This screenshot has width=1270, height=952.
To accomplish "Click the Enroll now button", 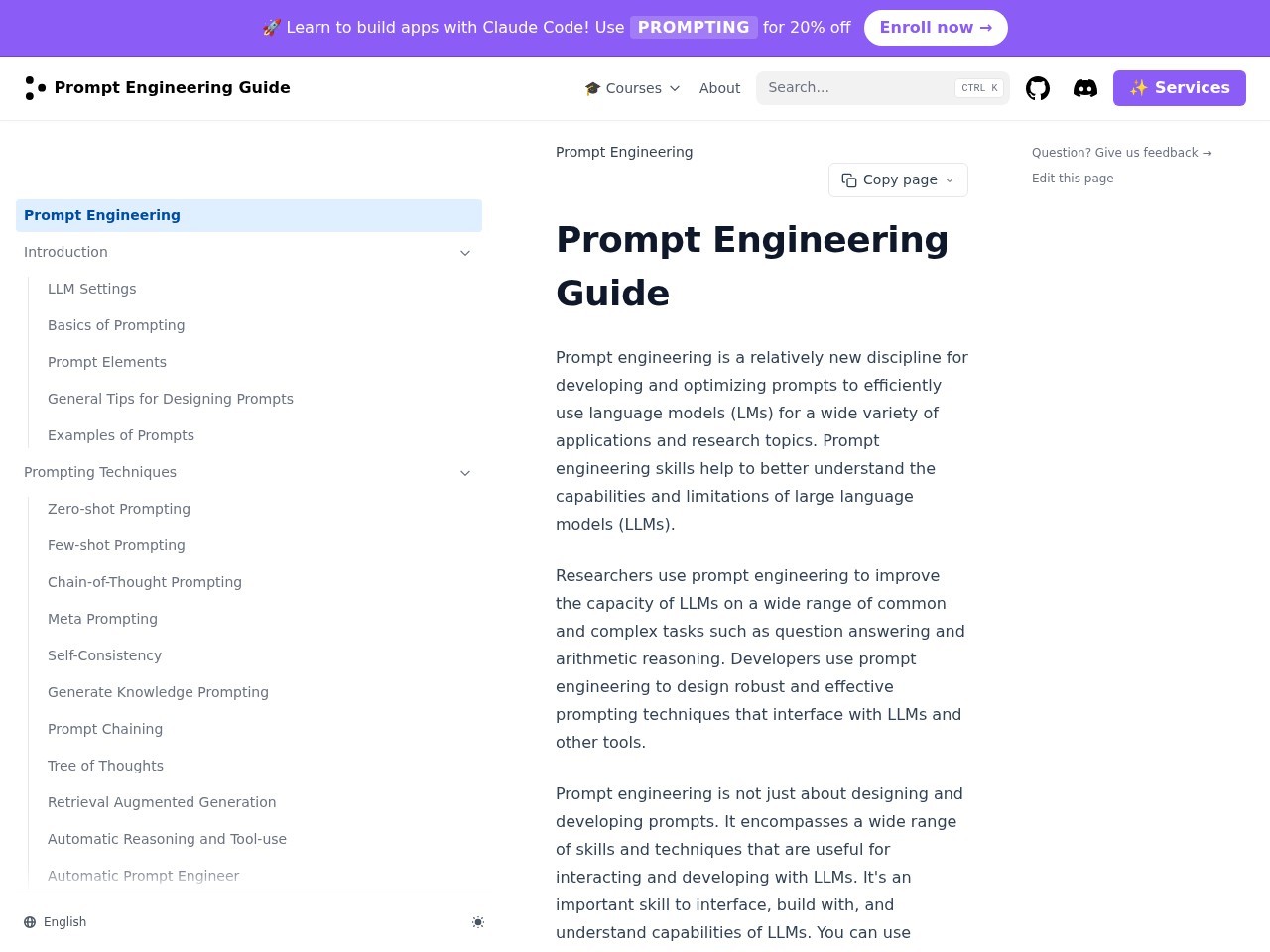I will [x=936, y=28].
